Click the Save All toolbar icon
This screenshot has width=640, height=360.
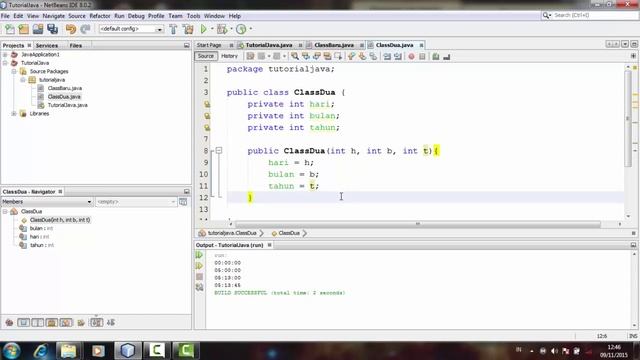coord(52,29)
